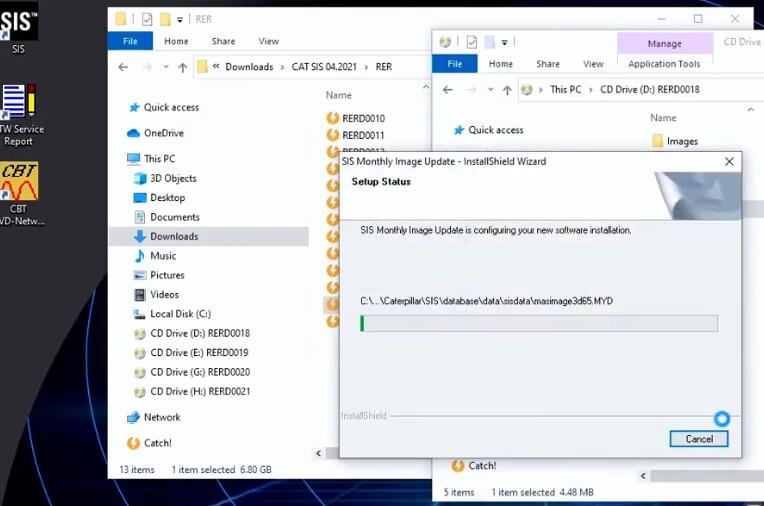The width and height of the screenshot is (764, 506).
Task: Select Network in RER navigation pane
Action: pos(162,417)
